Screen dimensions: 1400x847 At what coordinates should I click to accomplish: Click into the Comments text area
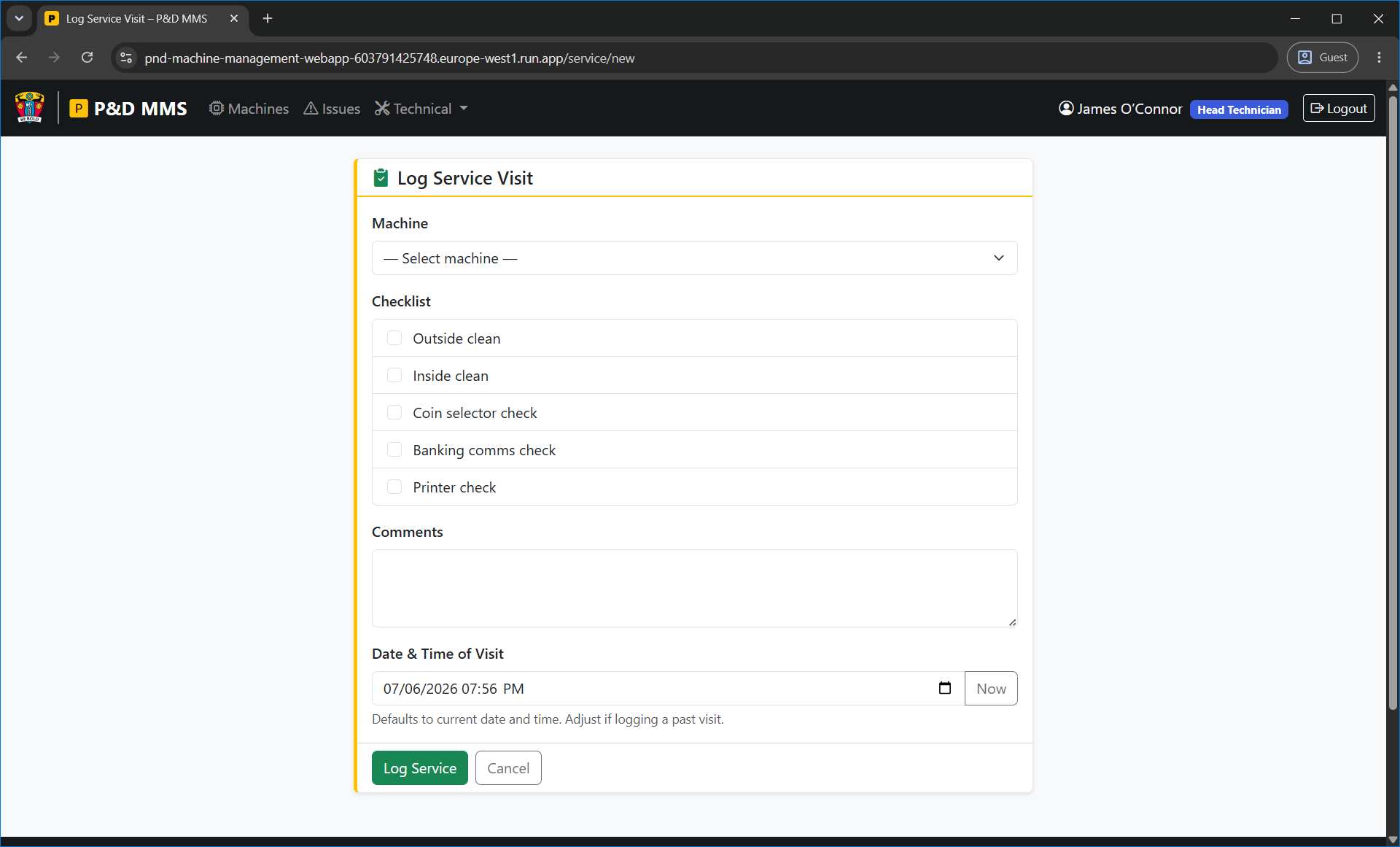pos(694,588)
